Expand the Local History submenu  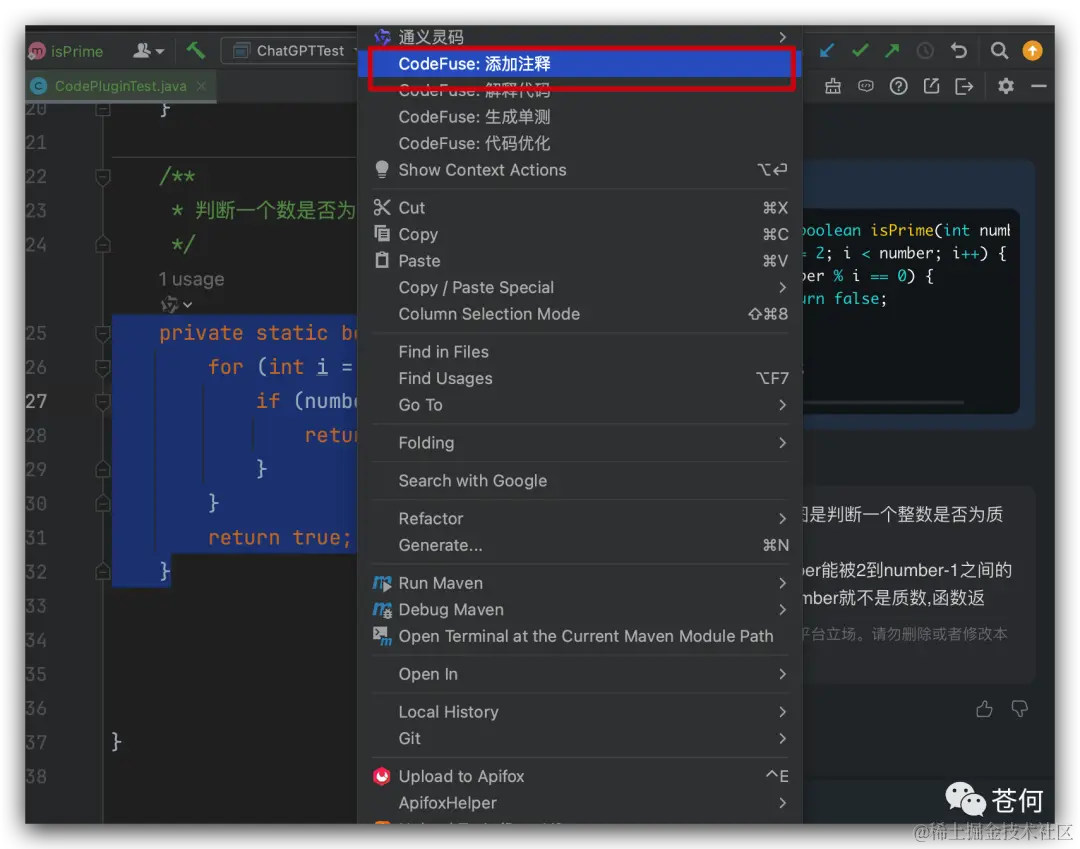pyautogui.click(x=579, y=712)
